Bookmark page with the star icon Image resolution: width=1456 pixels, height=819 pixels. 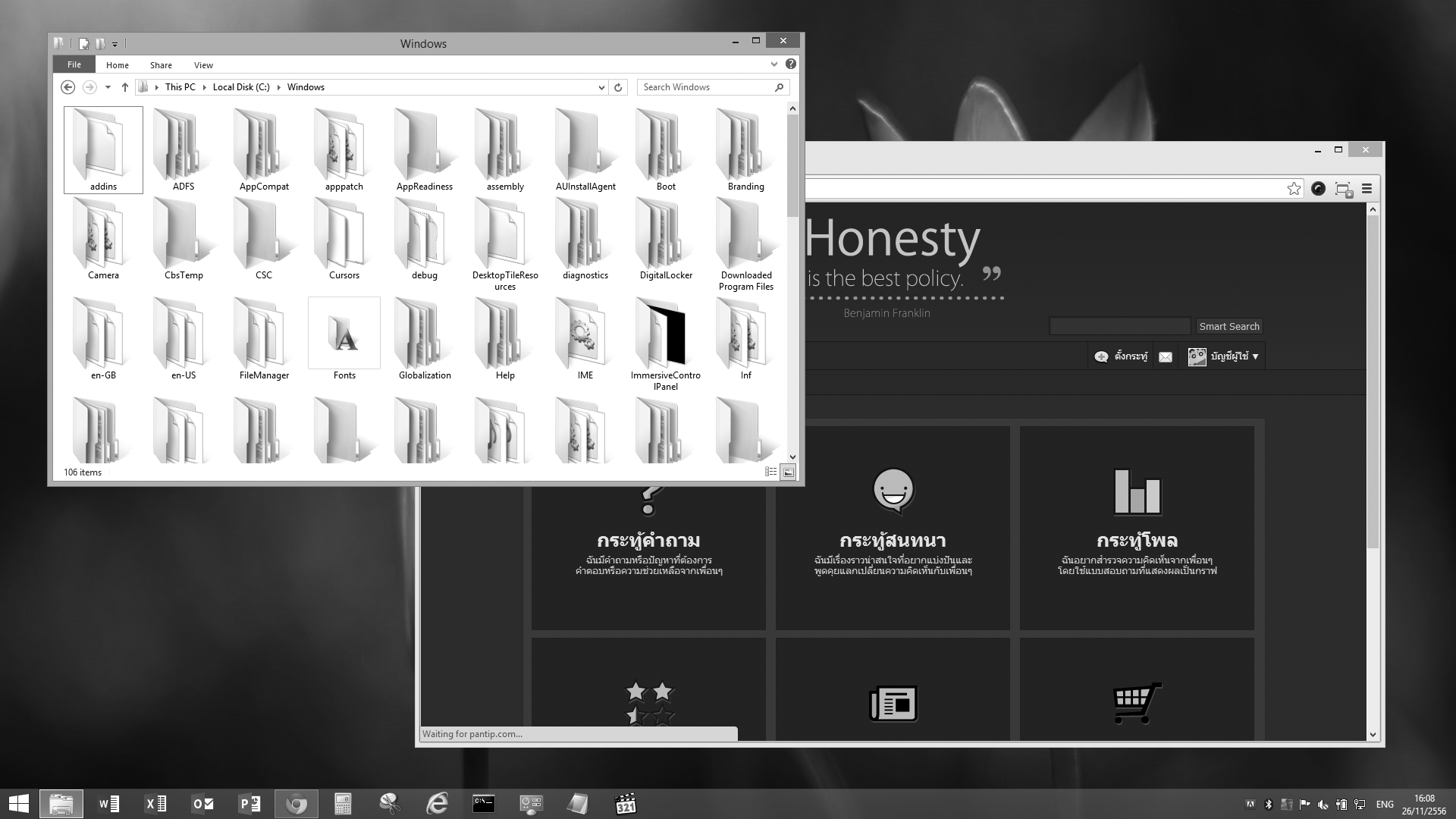pyautogui.click(x=1294, y=189)
